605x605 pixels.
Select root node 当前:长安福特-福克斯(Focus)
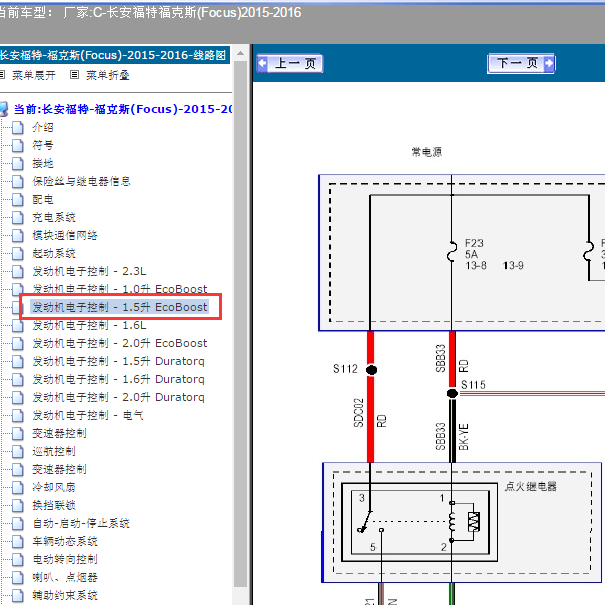(x=122, y=109)
